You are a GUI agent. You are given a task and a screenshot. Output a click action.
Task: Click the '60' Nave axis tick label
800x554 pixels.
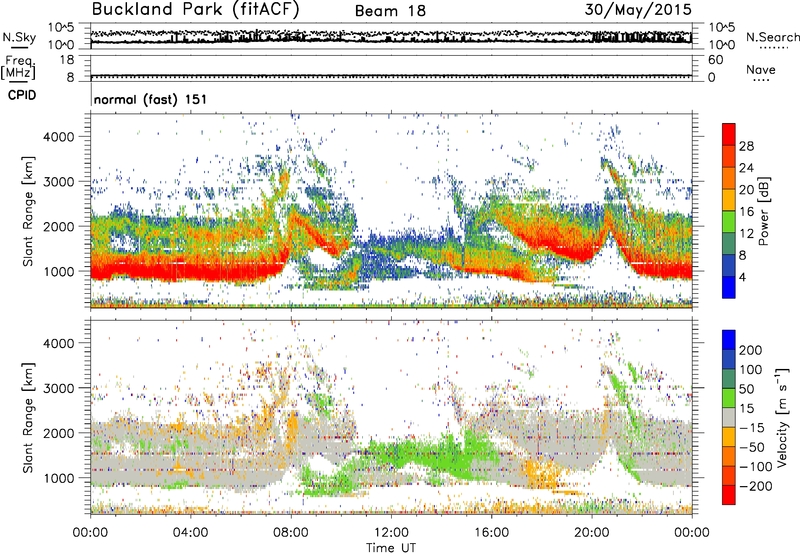click(x=715, y=60)
